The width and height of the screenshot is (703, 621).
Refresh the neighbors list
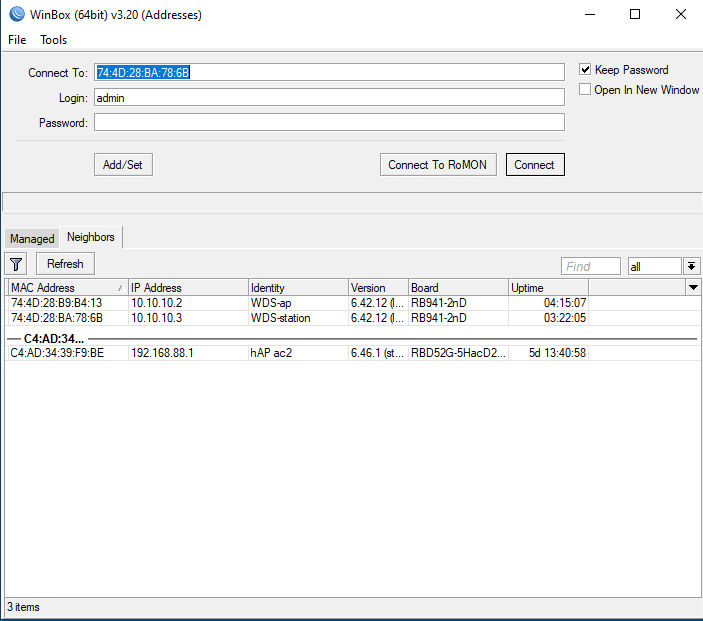65,264
